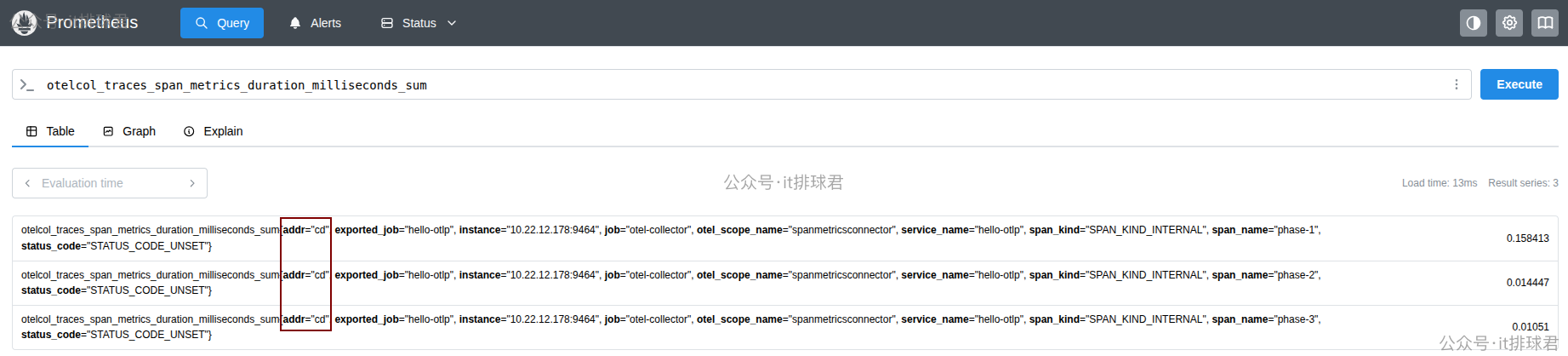Switch to the Table tab
Viewport: 1568px width, 356px height.
pyautogui.click(x=50, y=131)
